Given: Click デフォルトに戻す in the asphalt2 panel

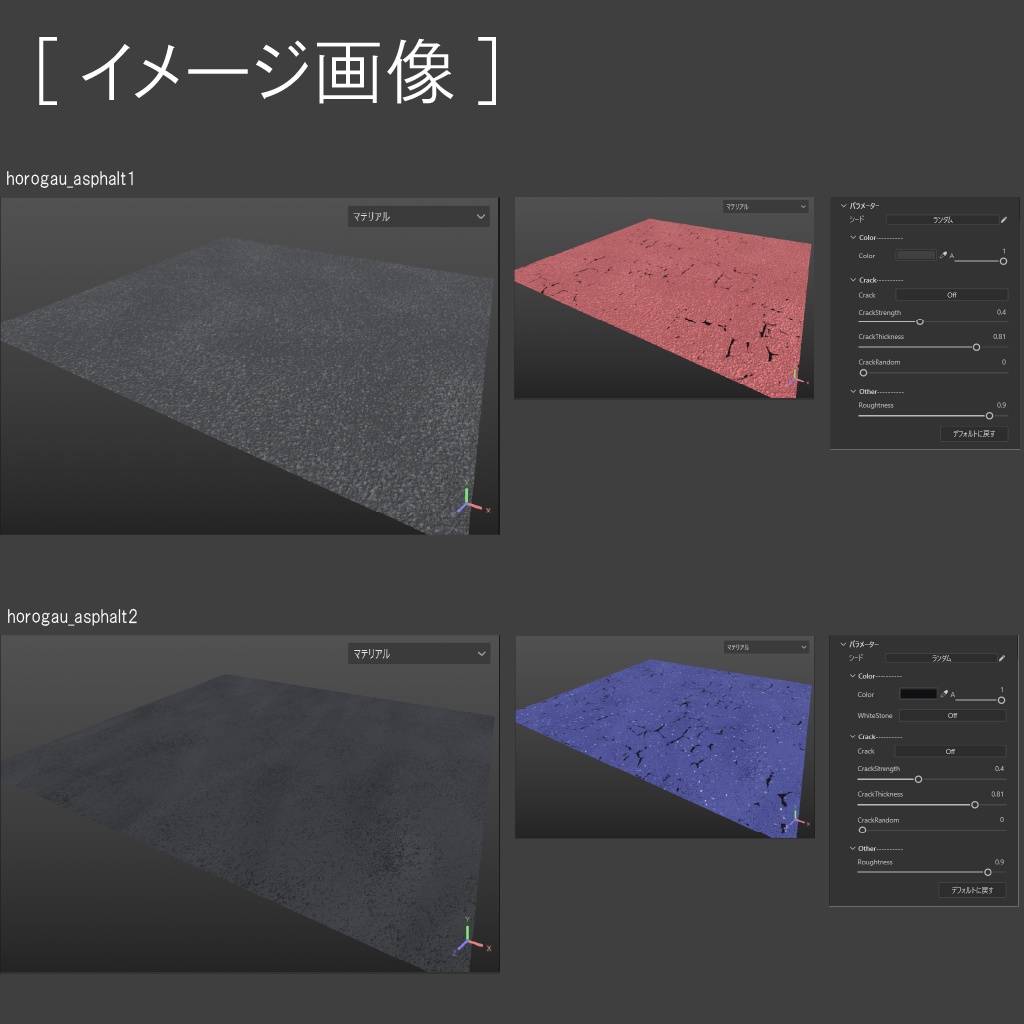Looking at the screenshot, I should [x=973, y=890].
